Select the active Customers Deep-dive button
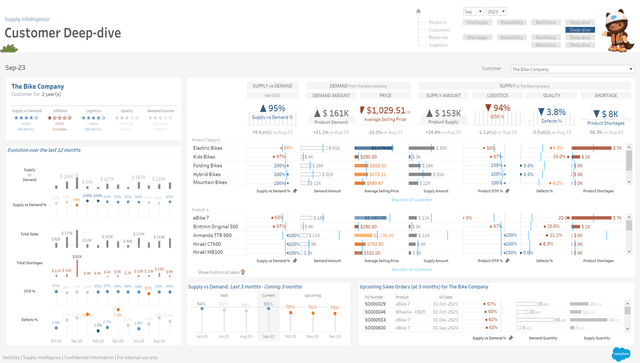This screenshot has width=640, height=363. [580, 30]
